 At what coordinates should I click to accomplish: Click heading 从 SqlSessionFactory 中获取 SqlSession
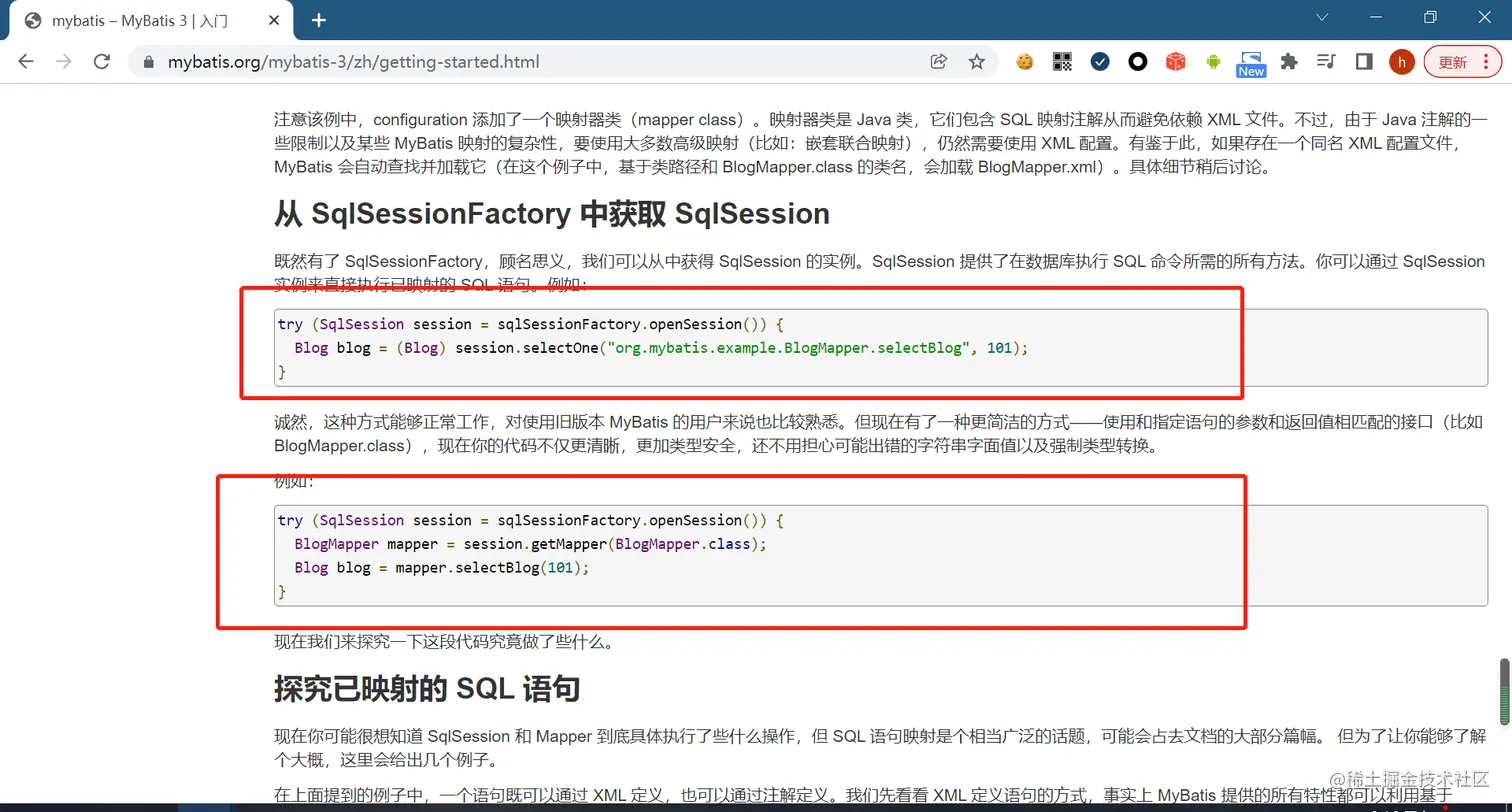click(552, 214)
